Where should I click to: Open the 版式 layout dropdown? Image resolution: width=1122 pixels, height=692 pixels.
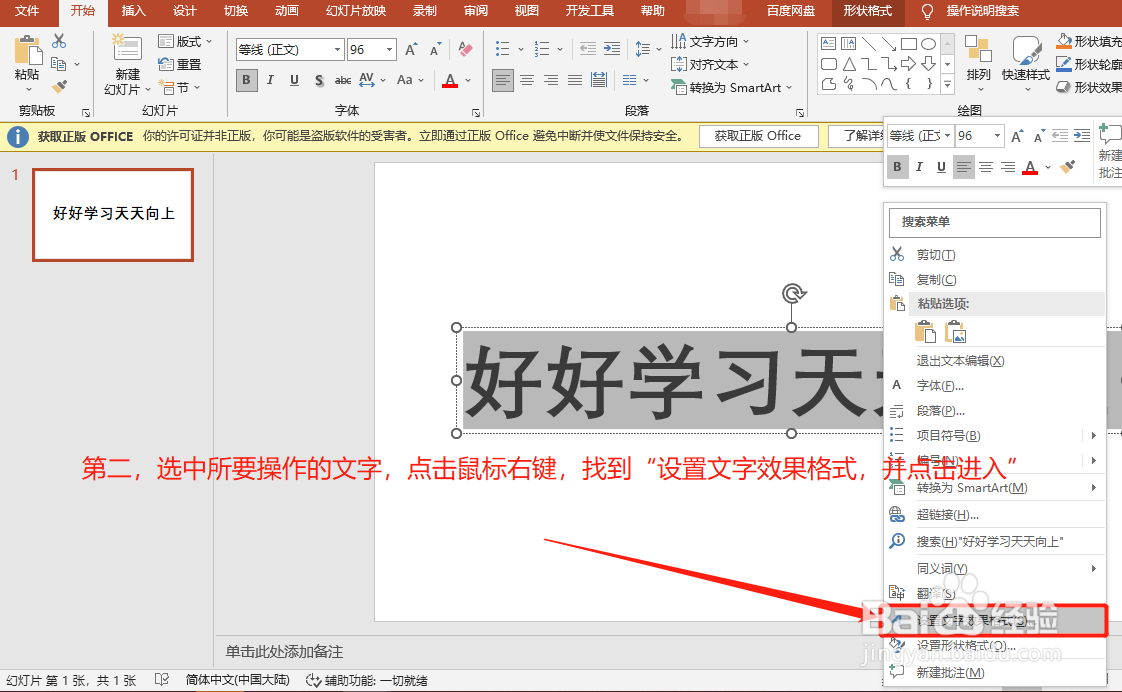[185, 42]
